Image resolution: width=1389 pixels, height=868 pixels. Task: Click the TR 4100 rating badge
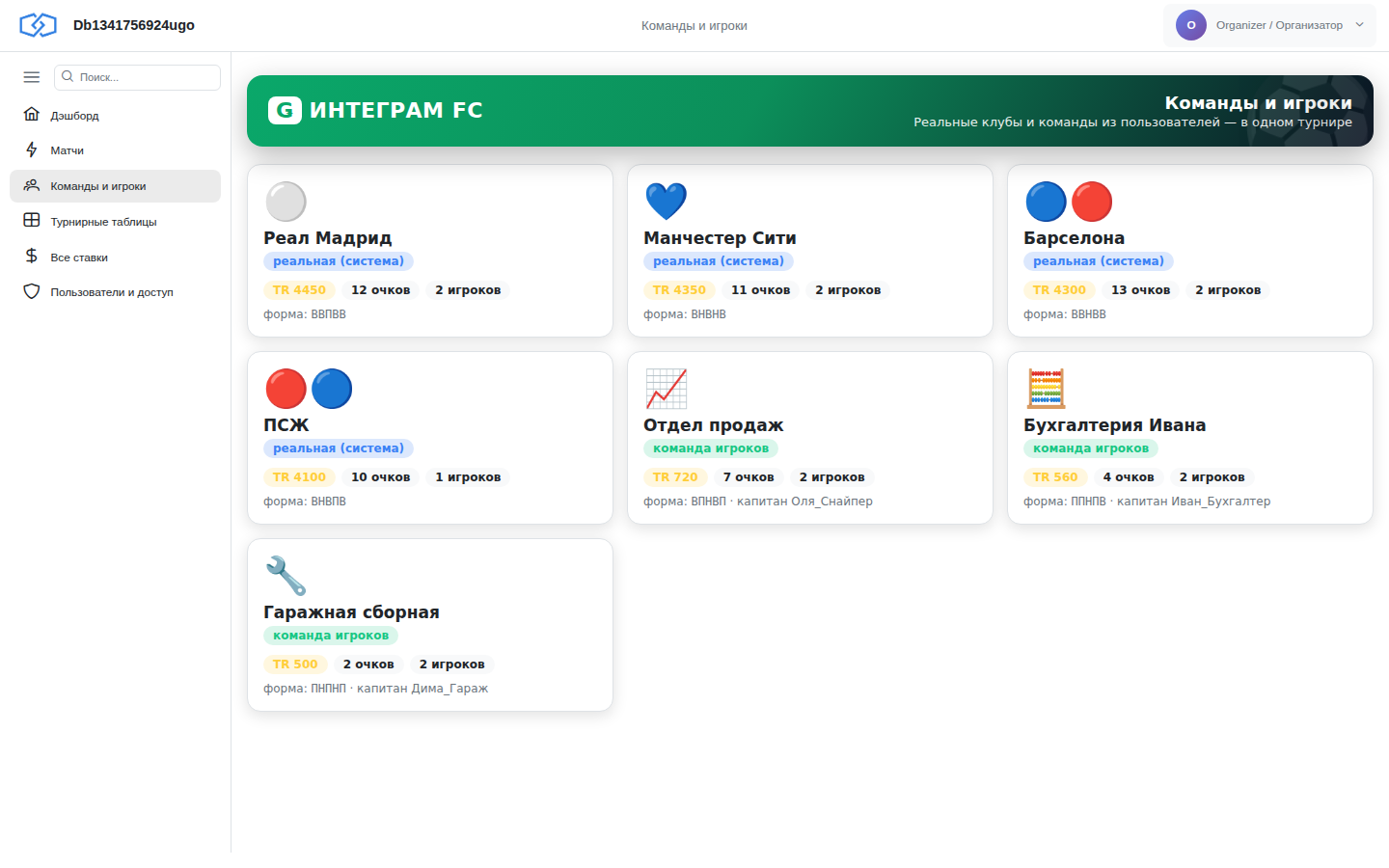tap(299, 477)
